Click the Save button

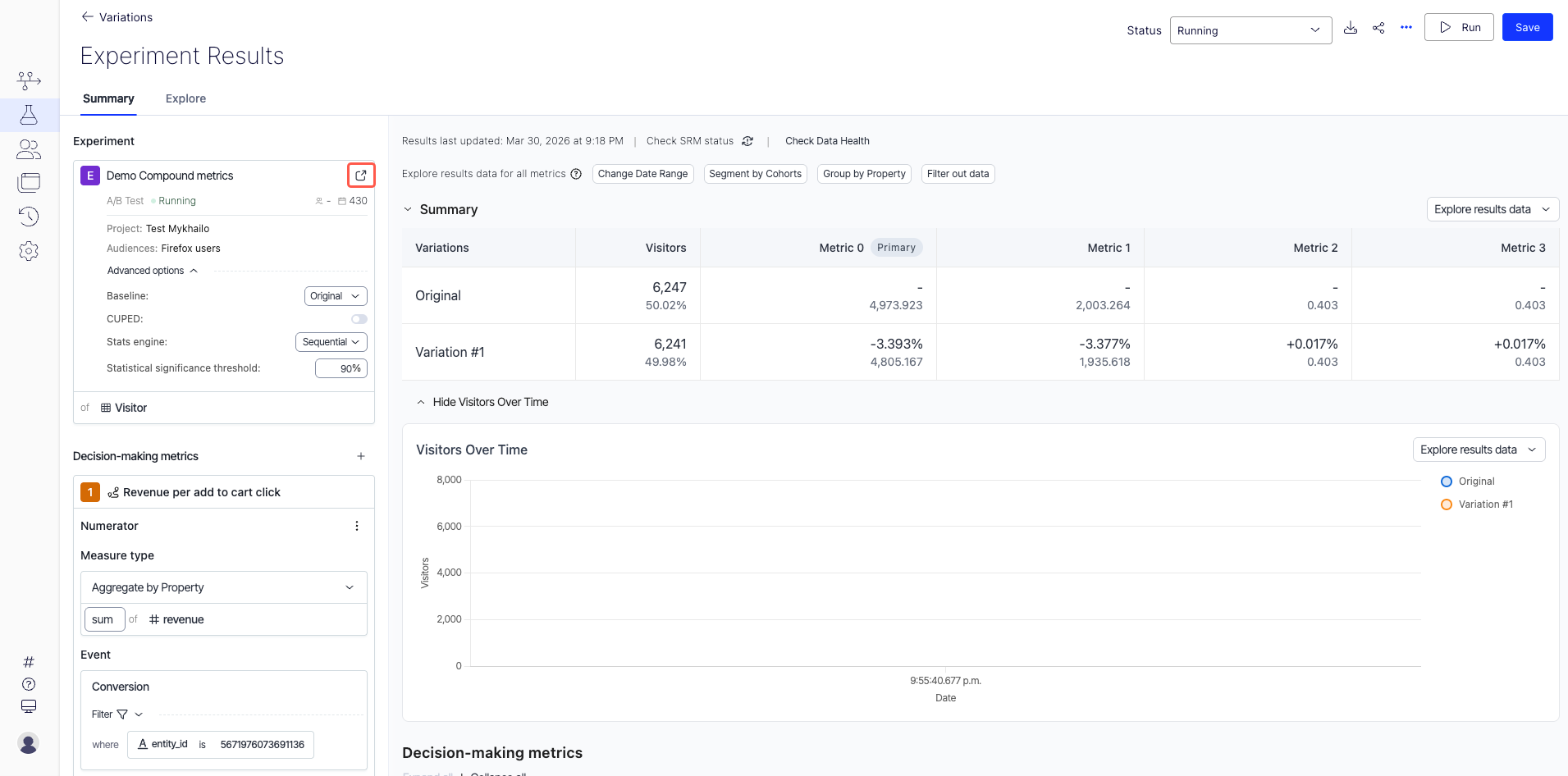click(x=1527, y=27)
